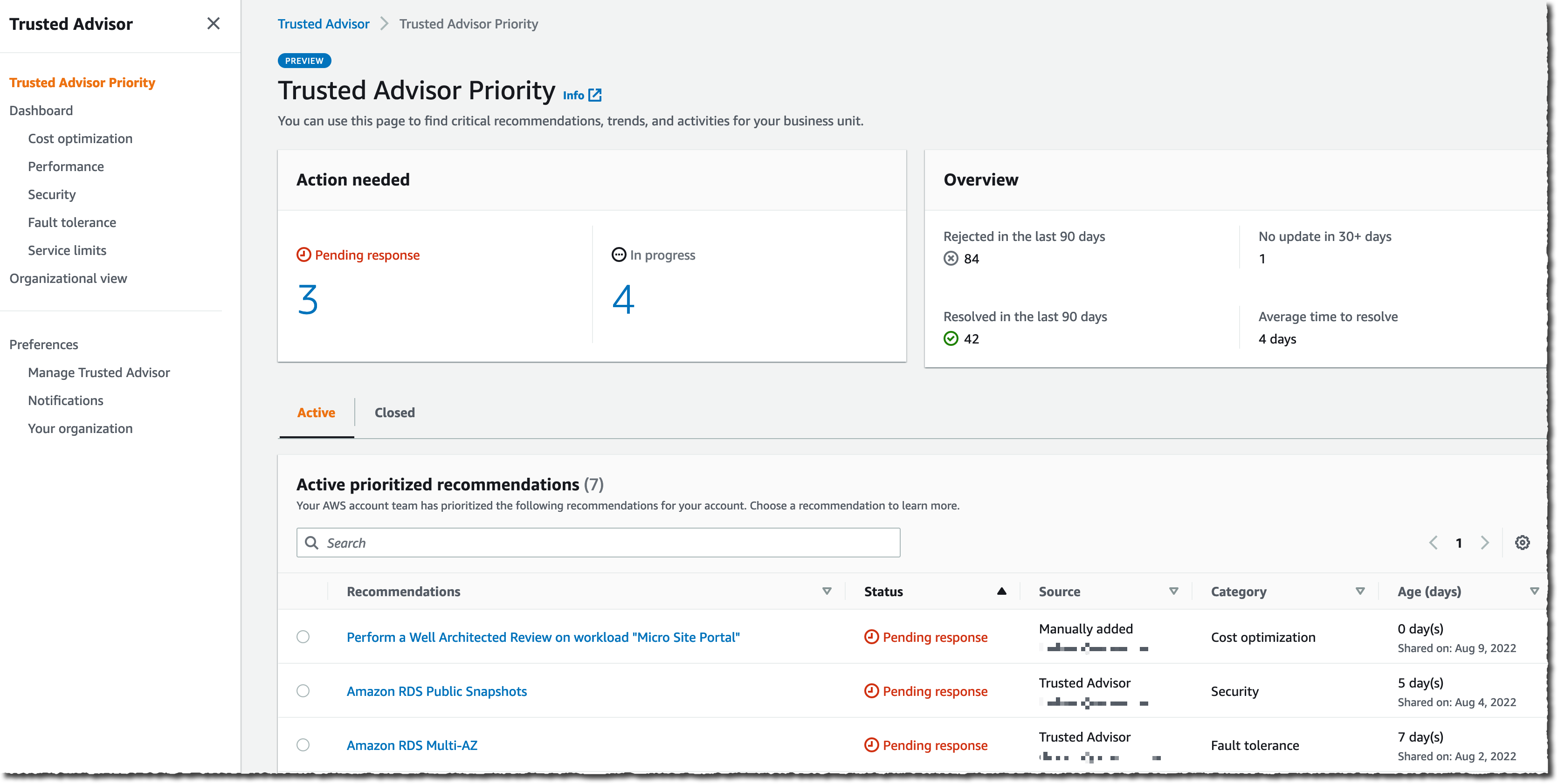Select the Well Architected Review radio button
This screenshot has width=1558, height=784.
click(x=303, y=636)
